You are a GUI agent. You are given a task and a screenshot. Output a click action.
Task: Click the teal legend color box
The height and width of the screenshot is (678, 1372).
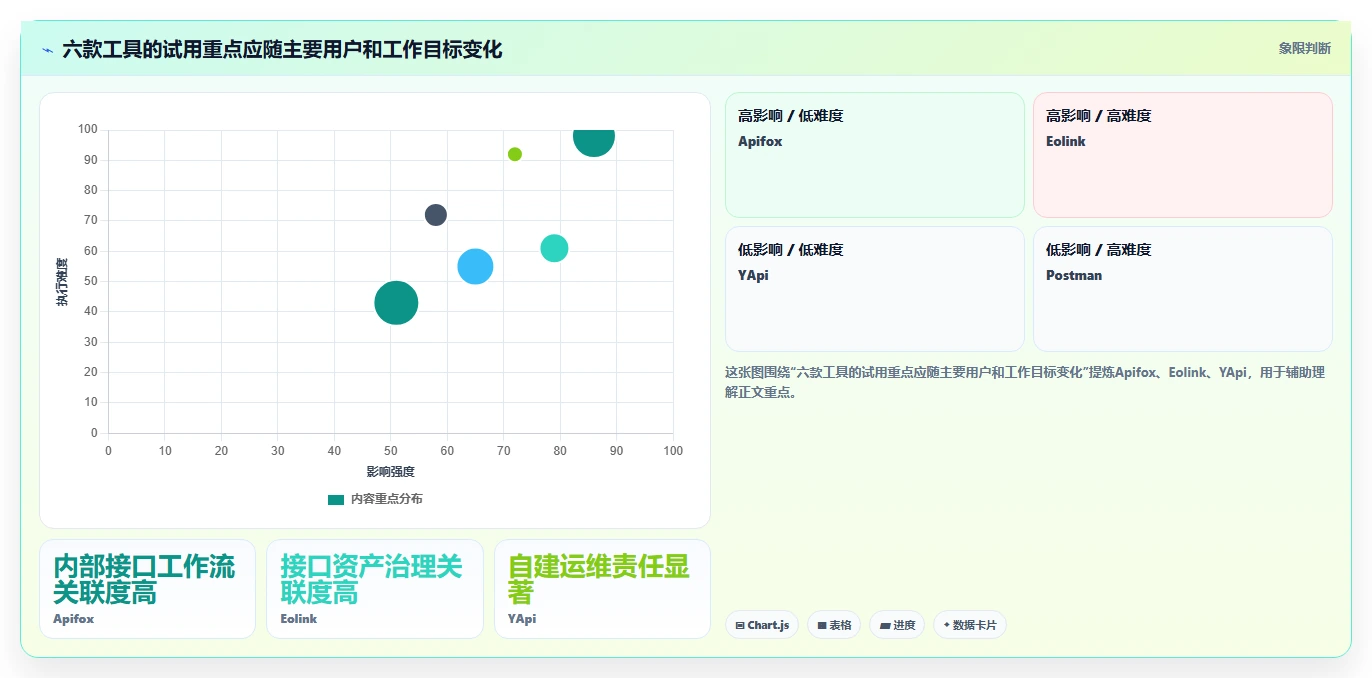(x=336, y=499)
